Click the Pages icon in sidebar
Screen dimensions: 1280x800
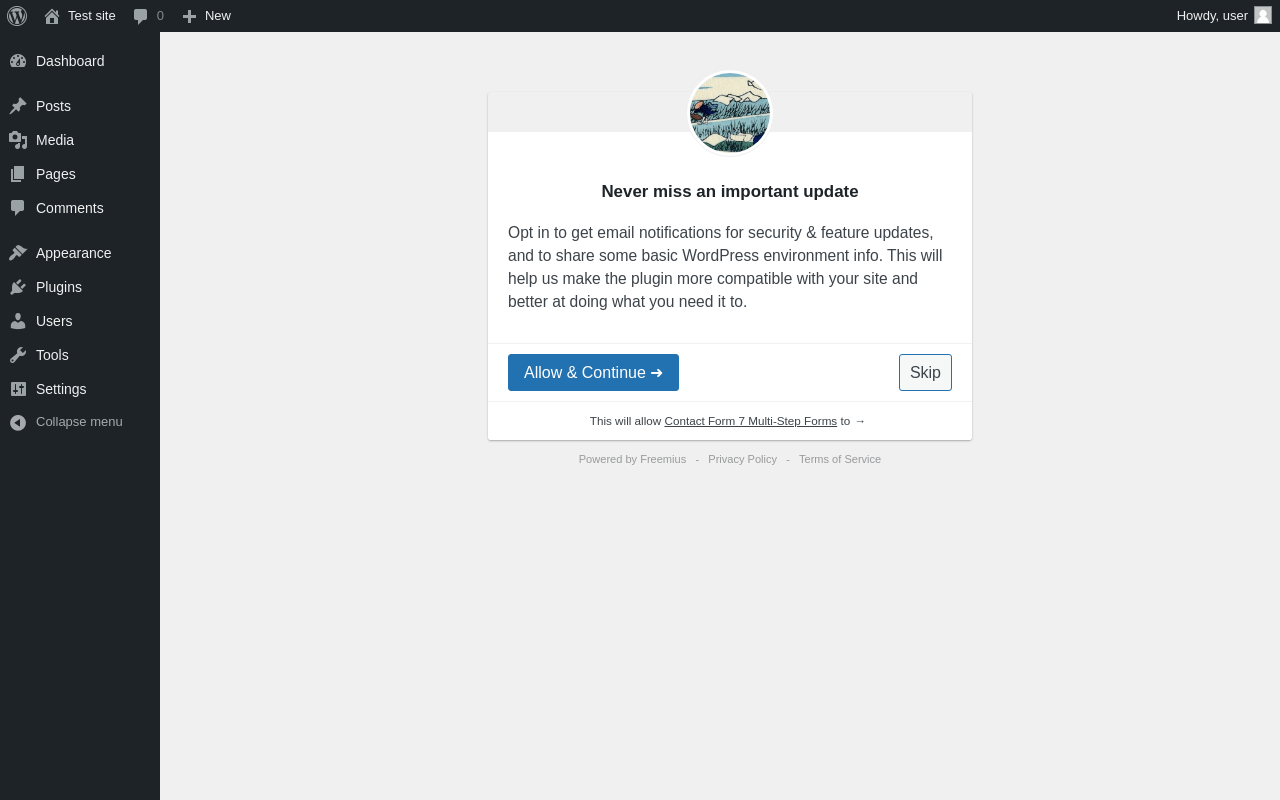(x=18, y=174)
